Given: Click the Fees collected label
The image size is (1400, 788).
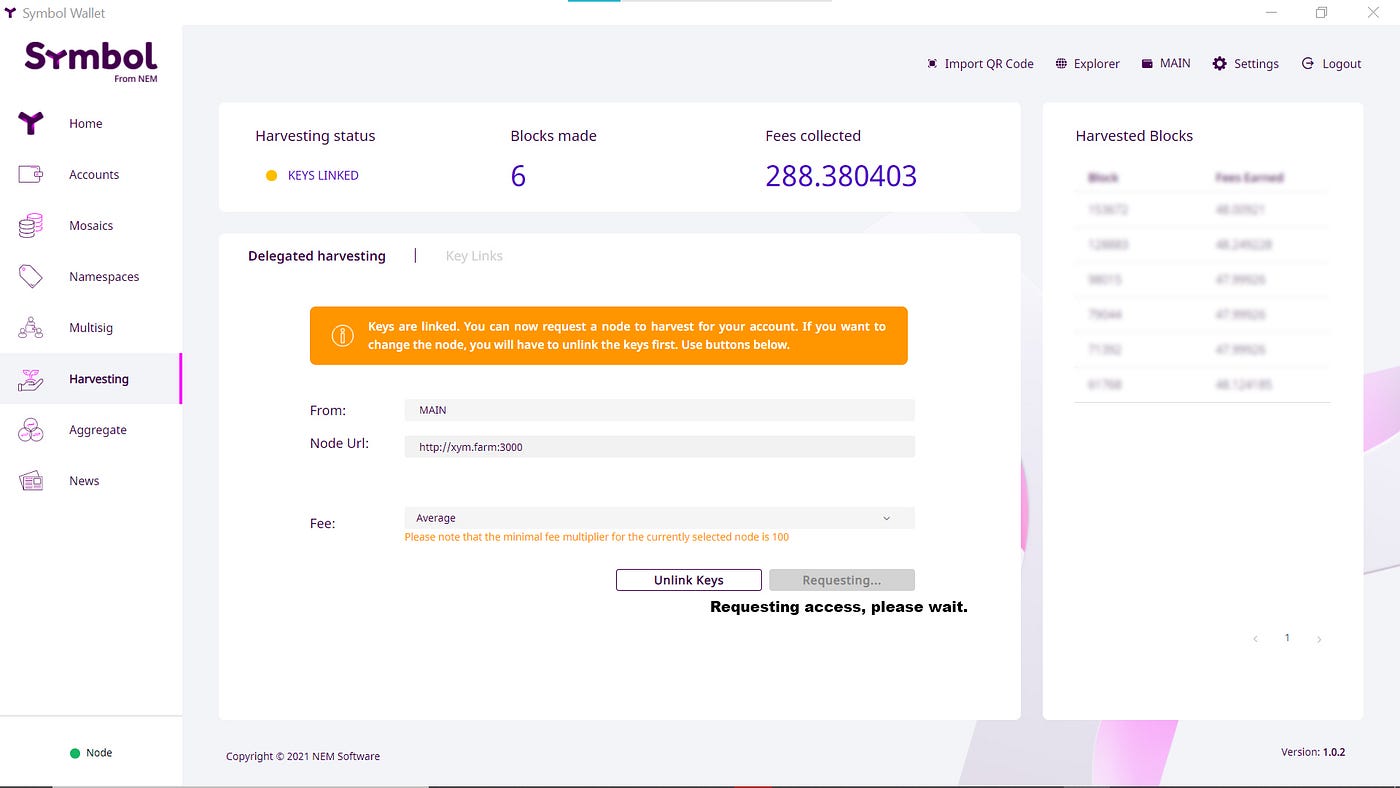Looking at the screenshot, I should (x=813, y=136).
